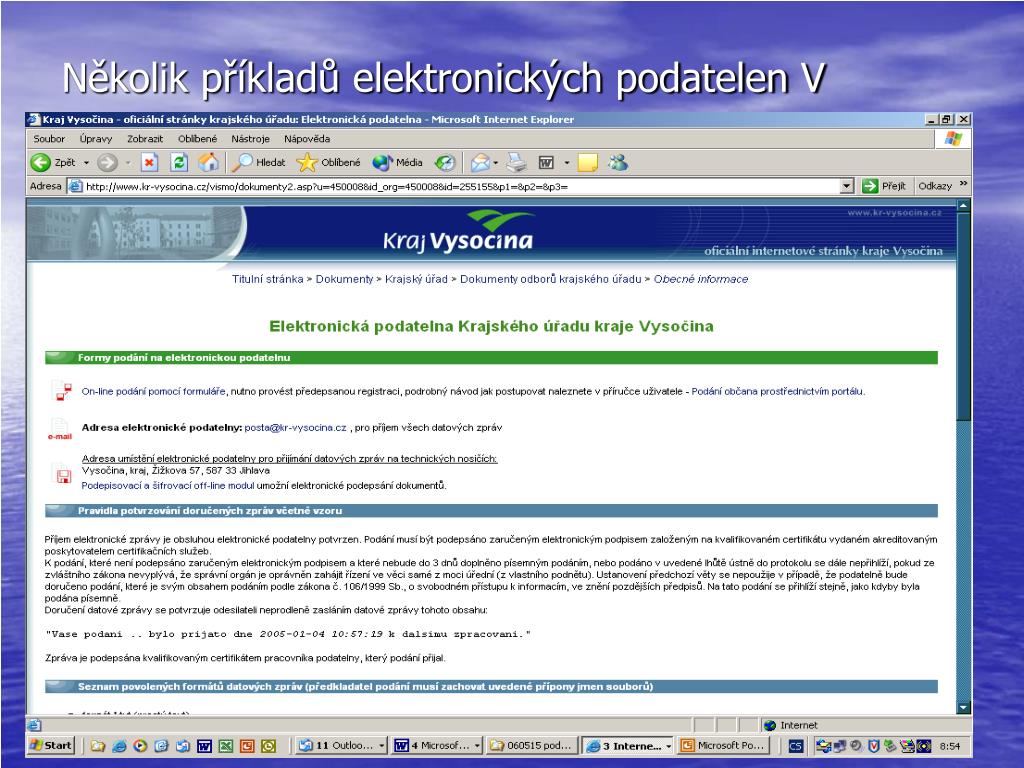The width and height of the screenshot is (1024, 768).
Task: Open the History clock icon
Action: click(x=445, y=163)
